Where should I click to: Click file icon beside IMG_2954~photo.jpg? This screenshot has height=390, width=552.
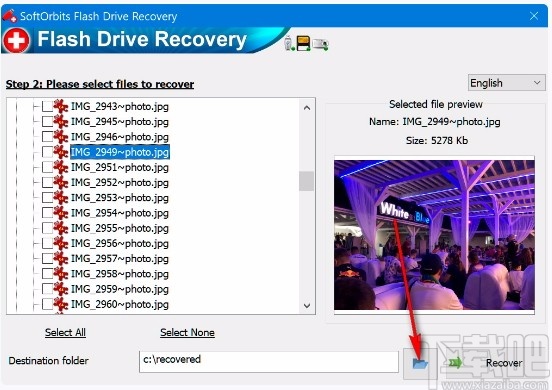click(x=61, y=213)
